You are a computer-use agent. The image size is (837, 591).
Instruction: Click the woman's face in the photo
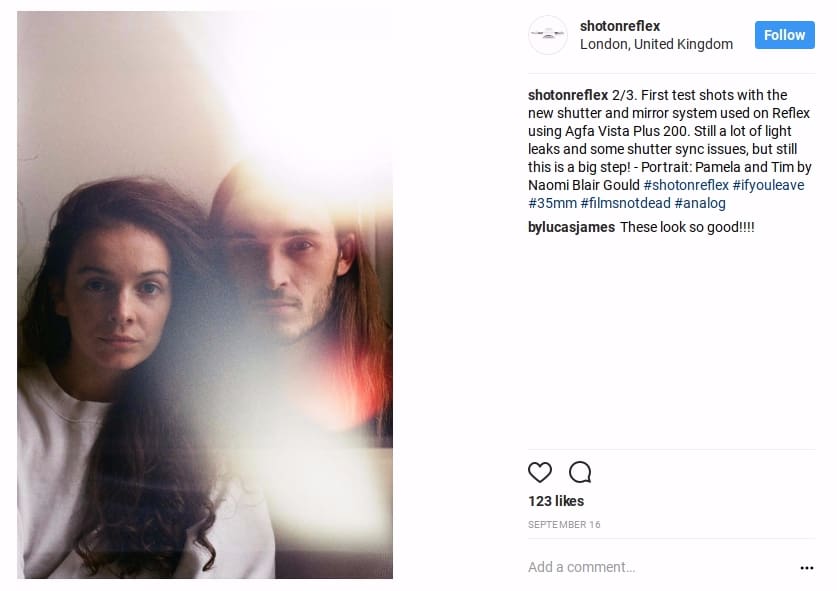pyautogui.click(x=116, y=298)
